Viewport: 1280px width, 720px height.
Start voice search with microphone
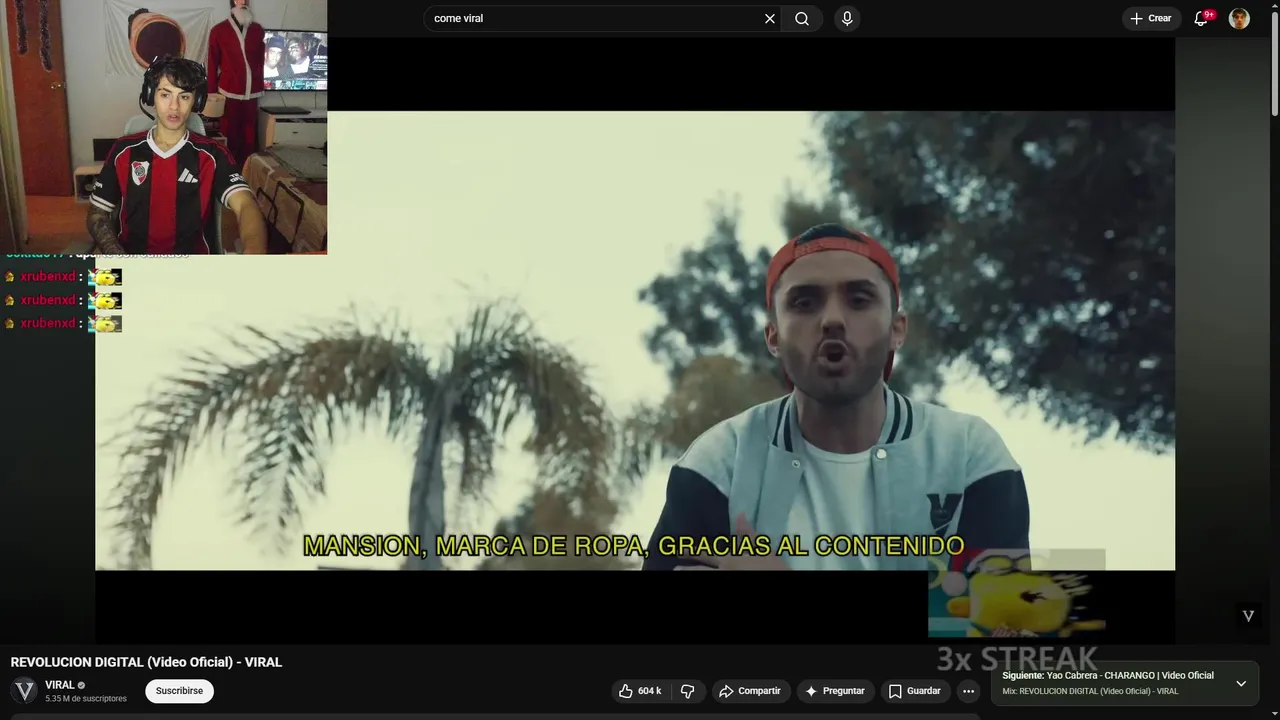[x=847, y=18]
